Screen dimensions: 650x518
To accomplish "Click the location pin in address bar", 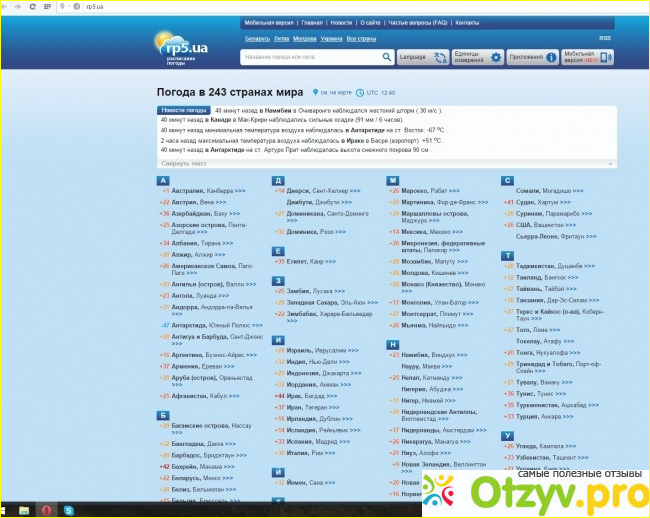I will click(63, 7).
